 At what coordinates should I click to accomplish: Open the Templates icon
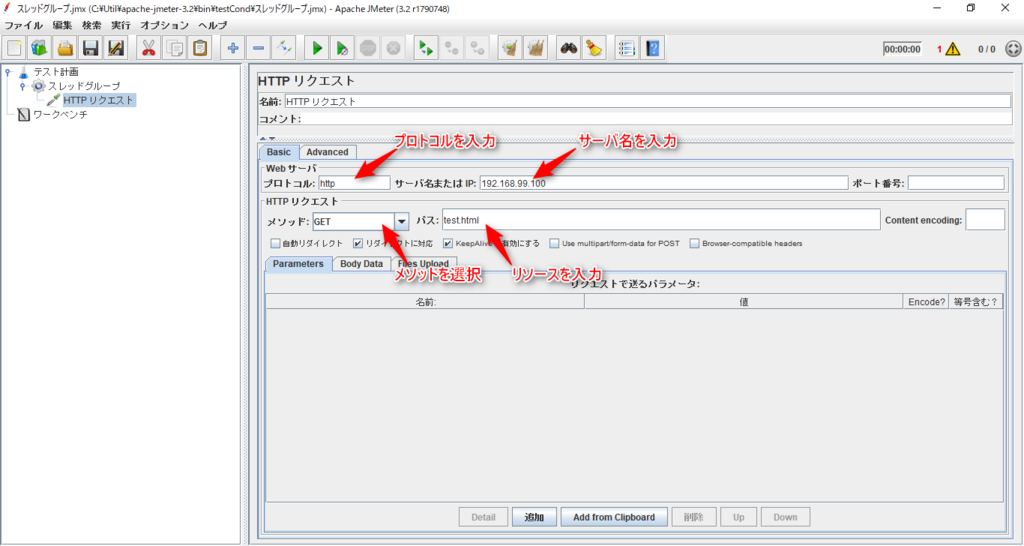pyautogui.click(x=39, y=48)
